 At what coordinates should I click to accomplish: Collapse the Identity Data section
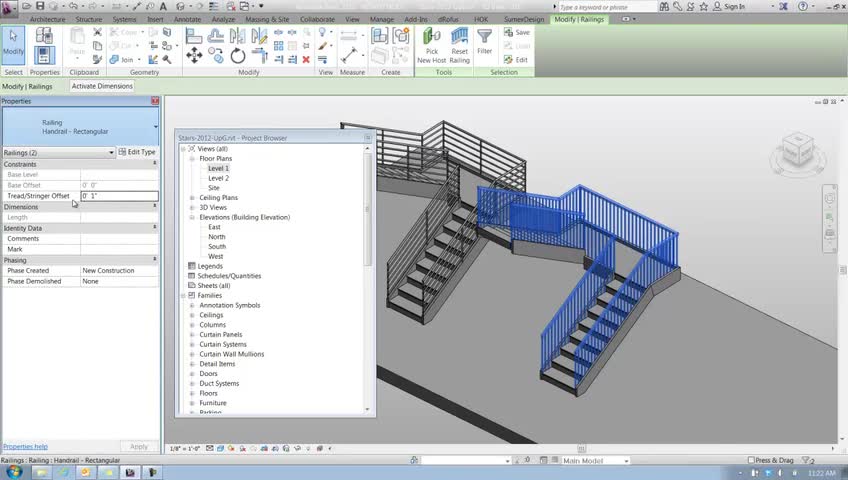[154, 228]
